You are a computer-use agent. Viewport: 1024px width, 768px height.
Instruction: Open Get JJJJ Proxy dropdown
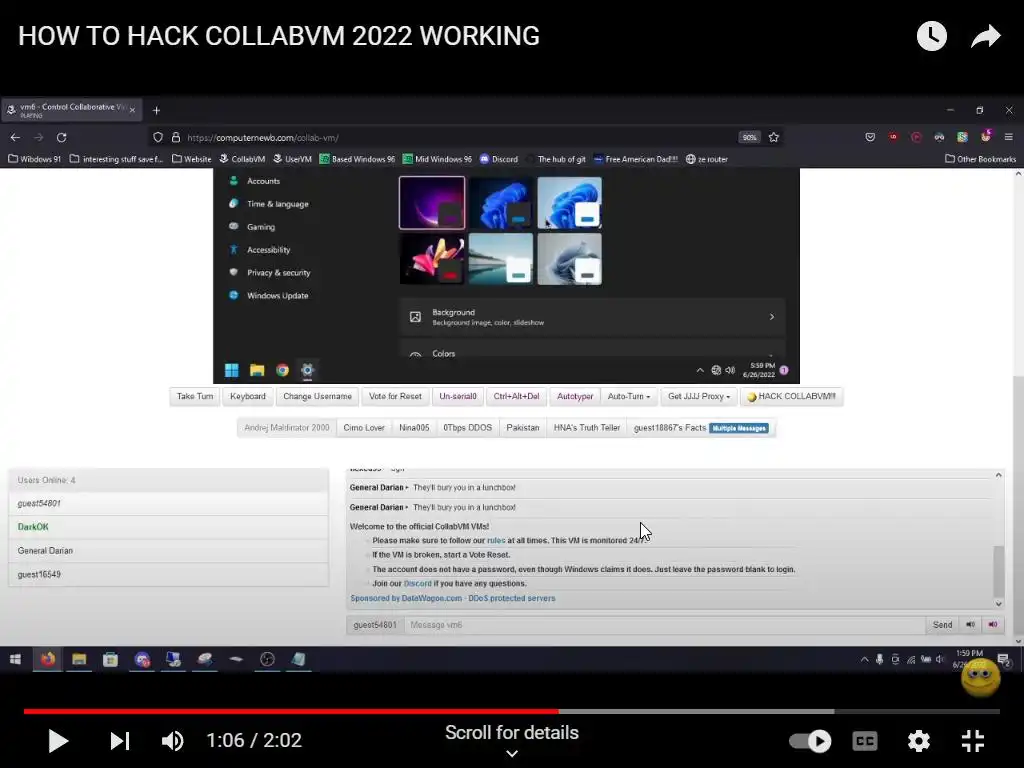(x=699, y=396)
